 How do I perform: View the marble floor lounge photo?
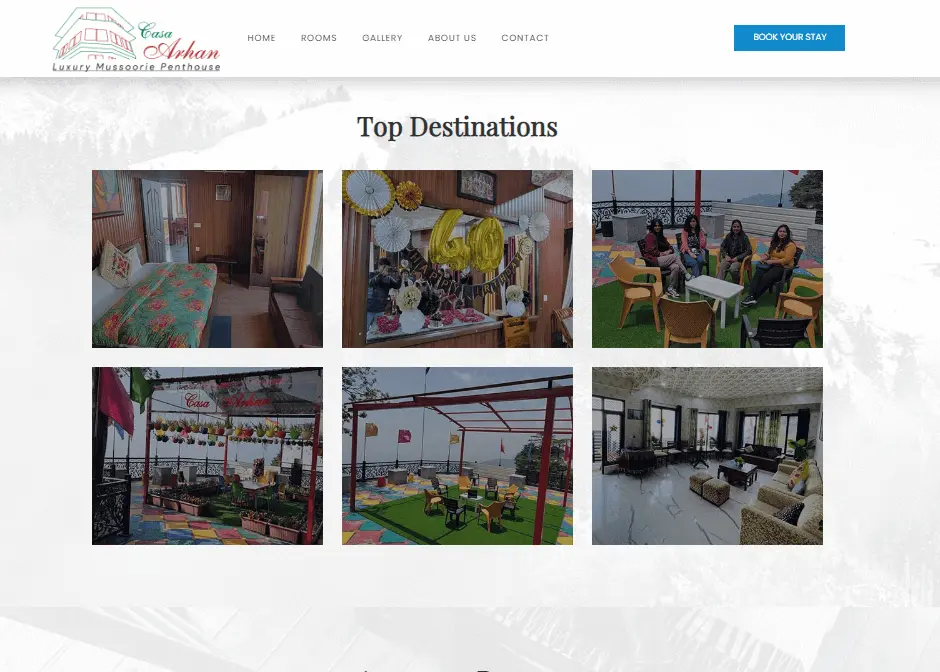[707, 456]
